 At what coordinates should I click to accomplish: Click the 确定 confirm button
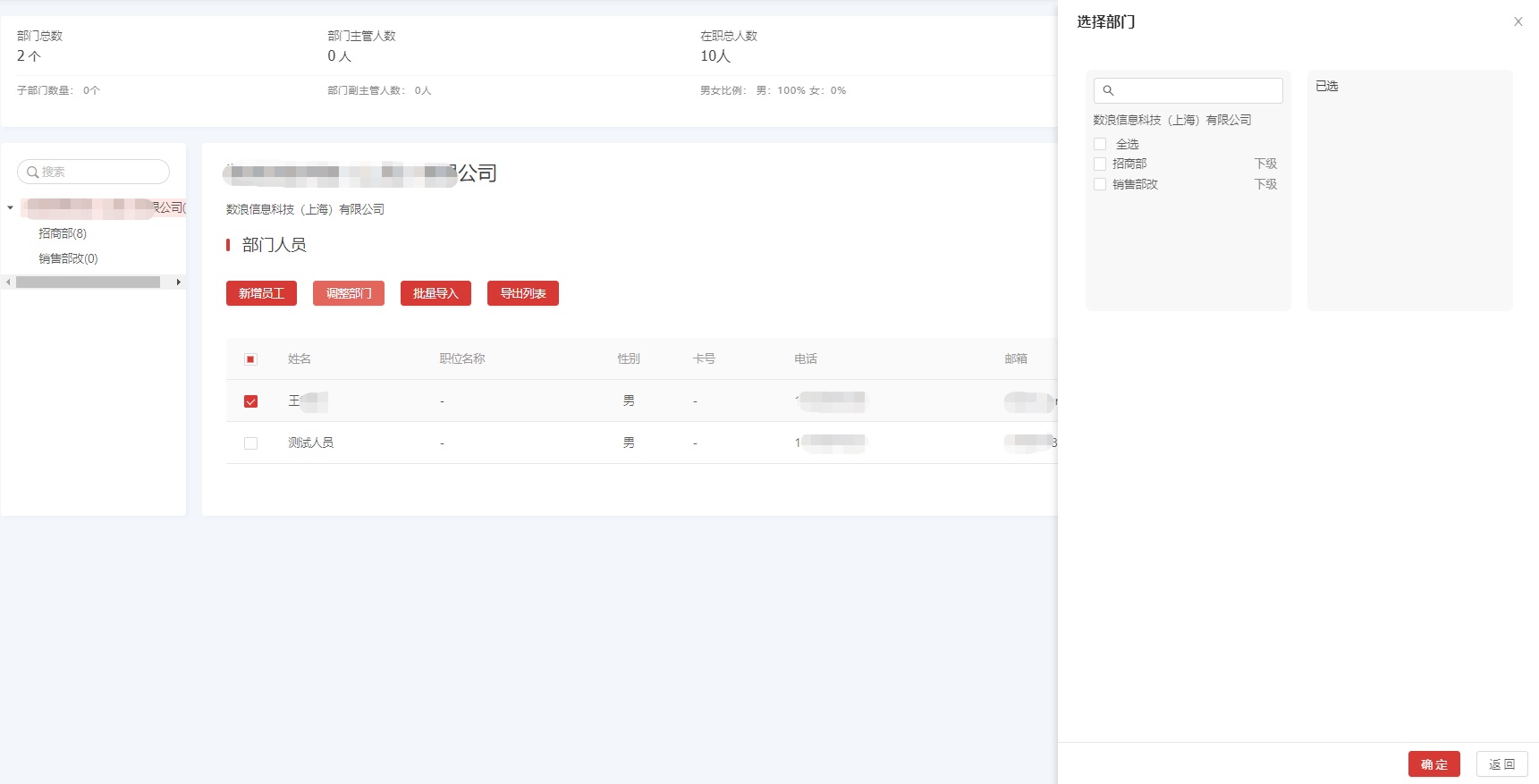click(1433, 764)
